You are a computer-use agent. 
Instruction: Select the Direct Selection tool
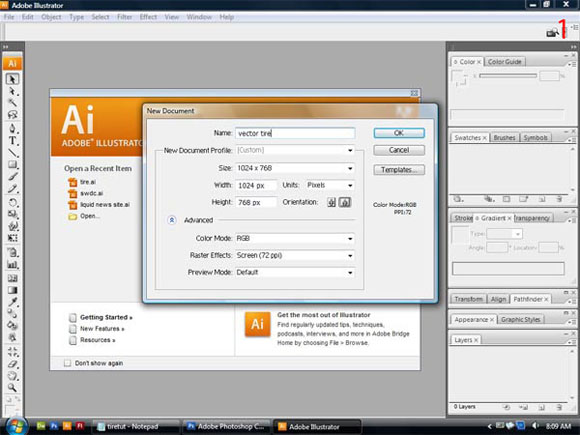coord(12,91)
